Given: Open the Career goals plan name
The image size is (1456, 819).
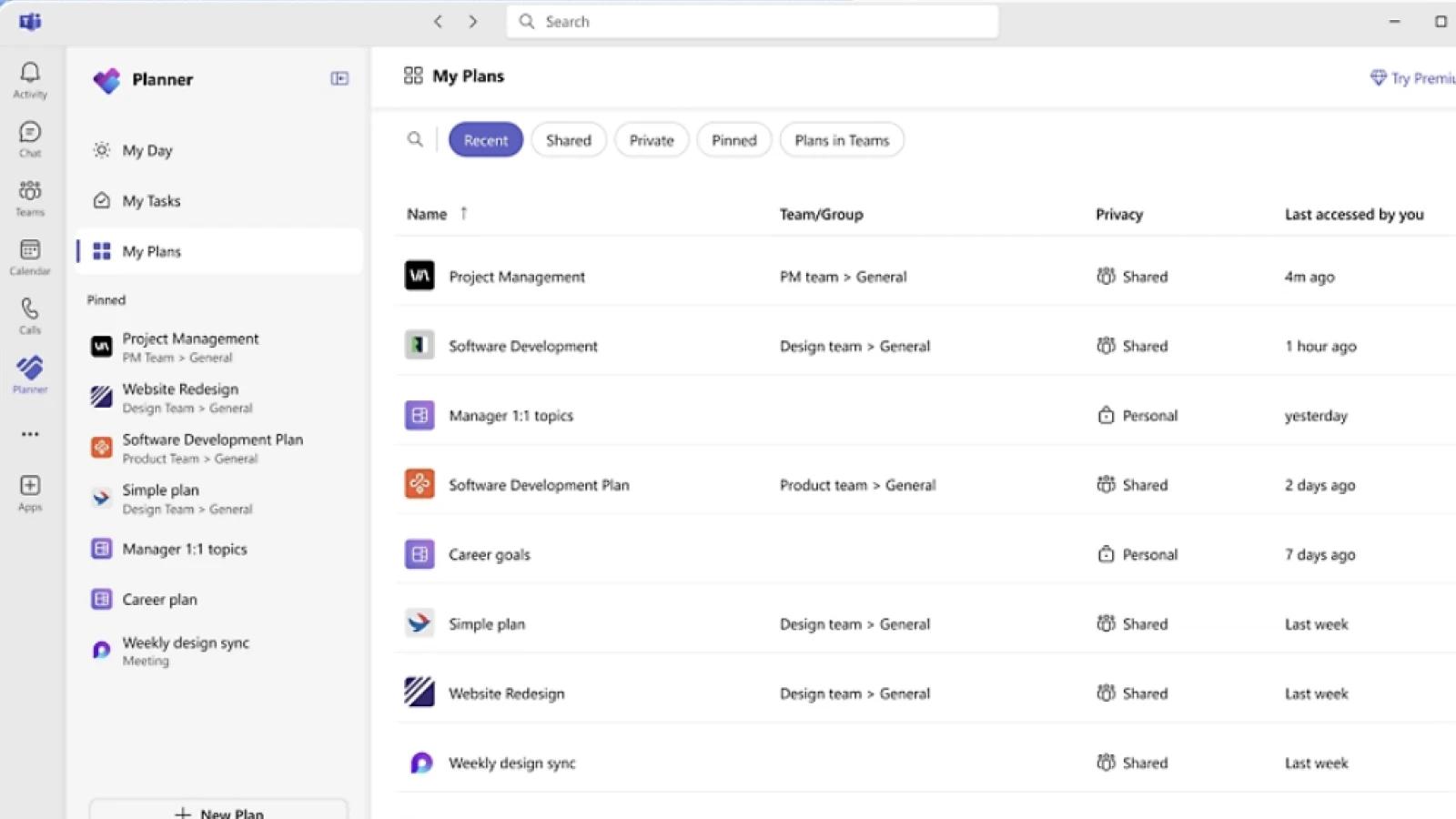Looking at the screenshot, I should 490,554.
